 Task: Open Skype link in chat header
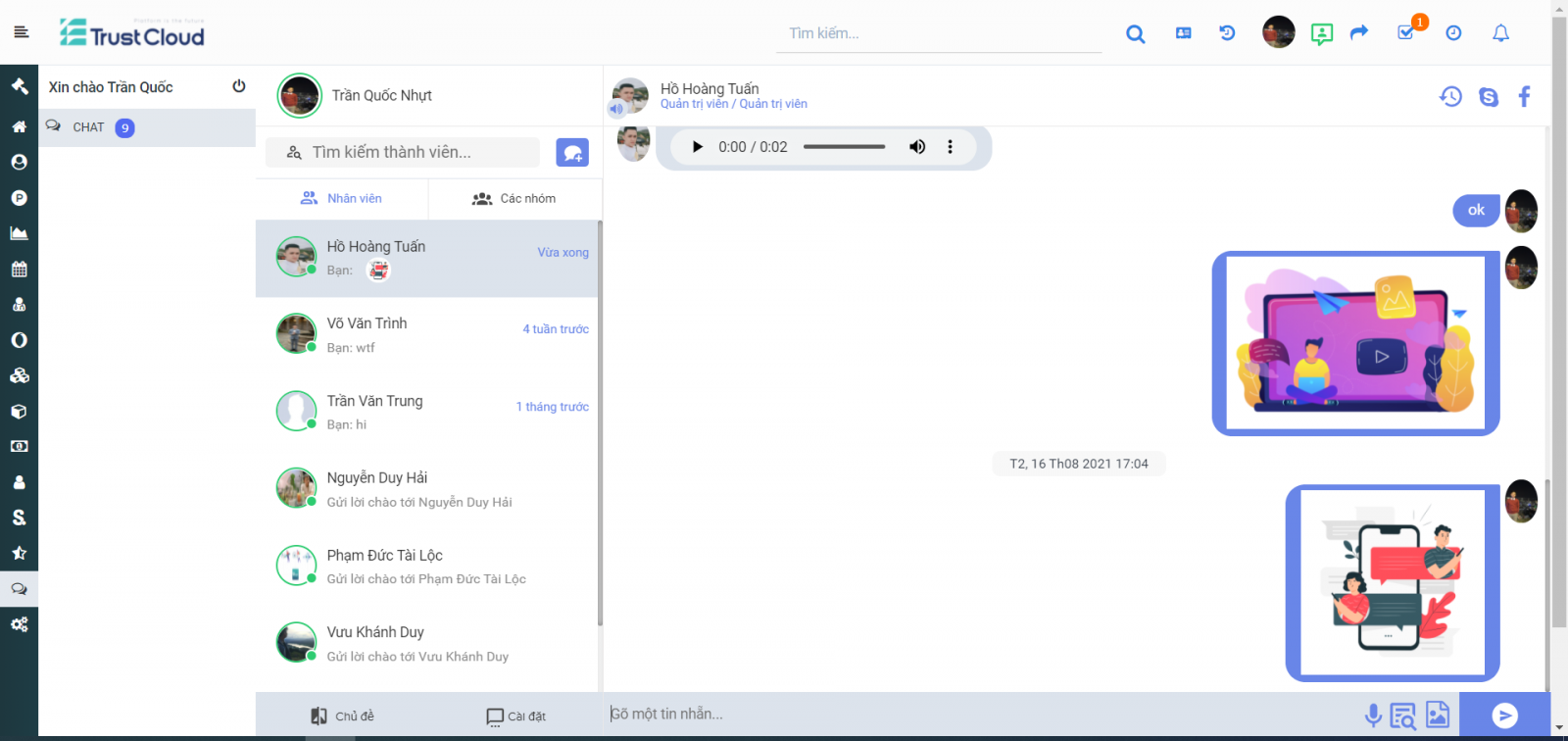click(x=1489, y=96)
